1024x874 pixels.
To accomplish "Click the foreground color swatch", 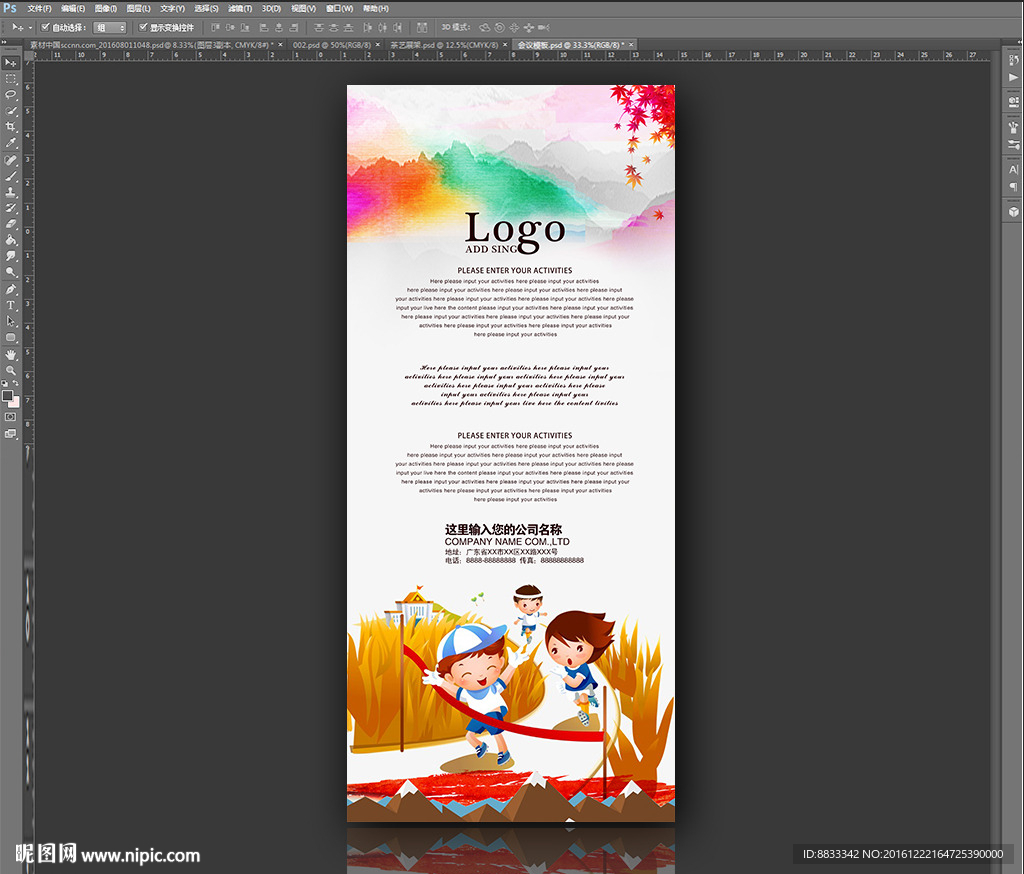I will coord(8,395).
